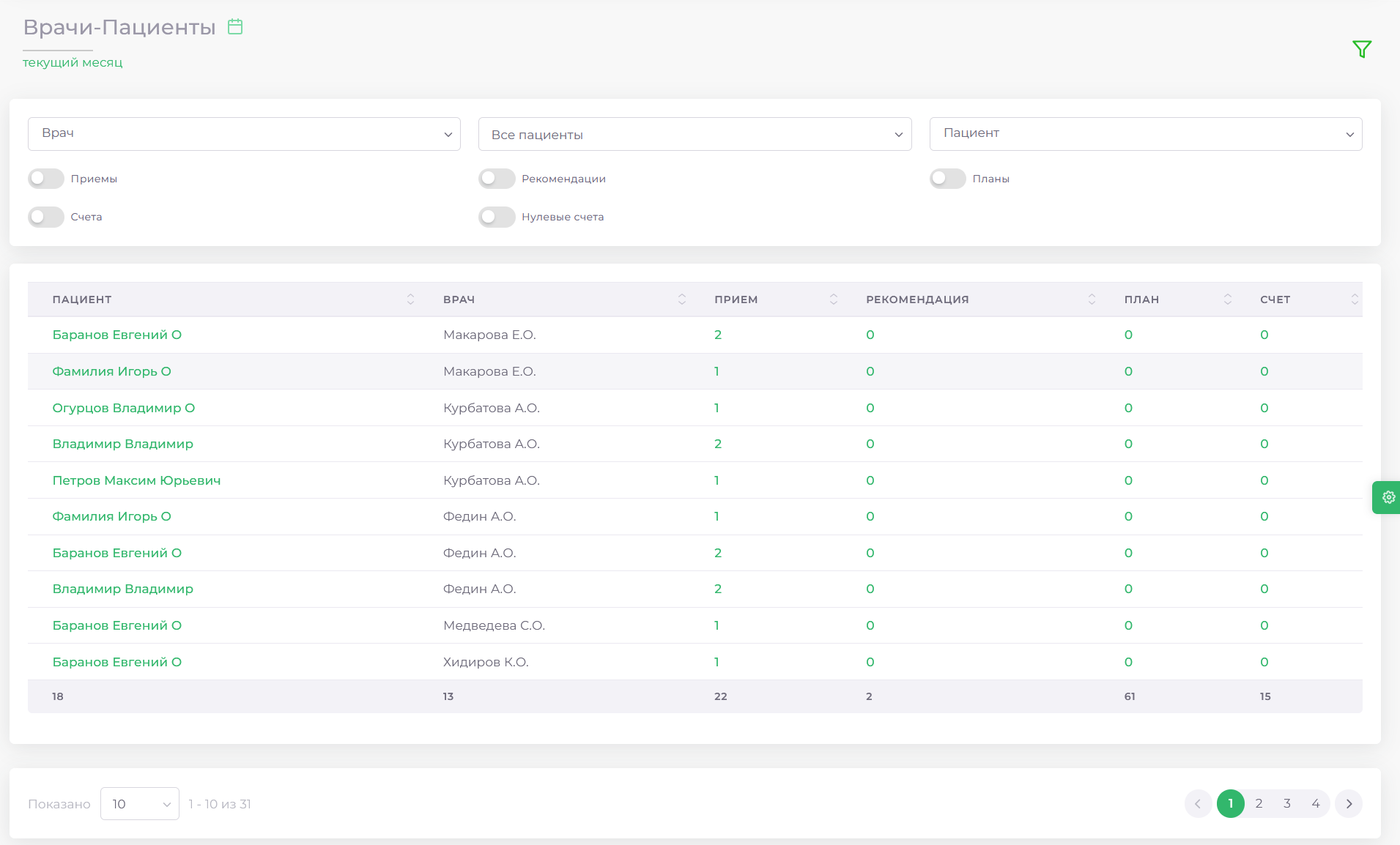Image resolution: width=1400 pixels, height=845 pixels.
Task: Enable the Приемы toggle
Action: click(x=46, y=179)
